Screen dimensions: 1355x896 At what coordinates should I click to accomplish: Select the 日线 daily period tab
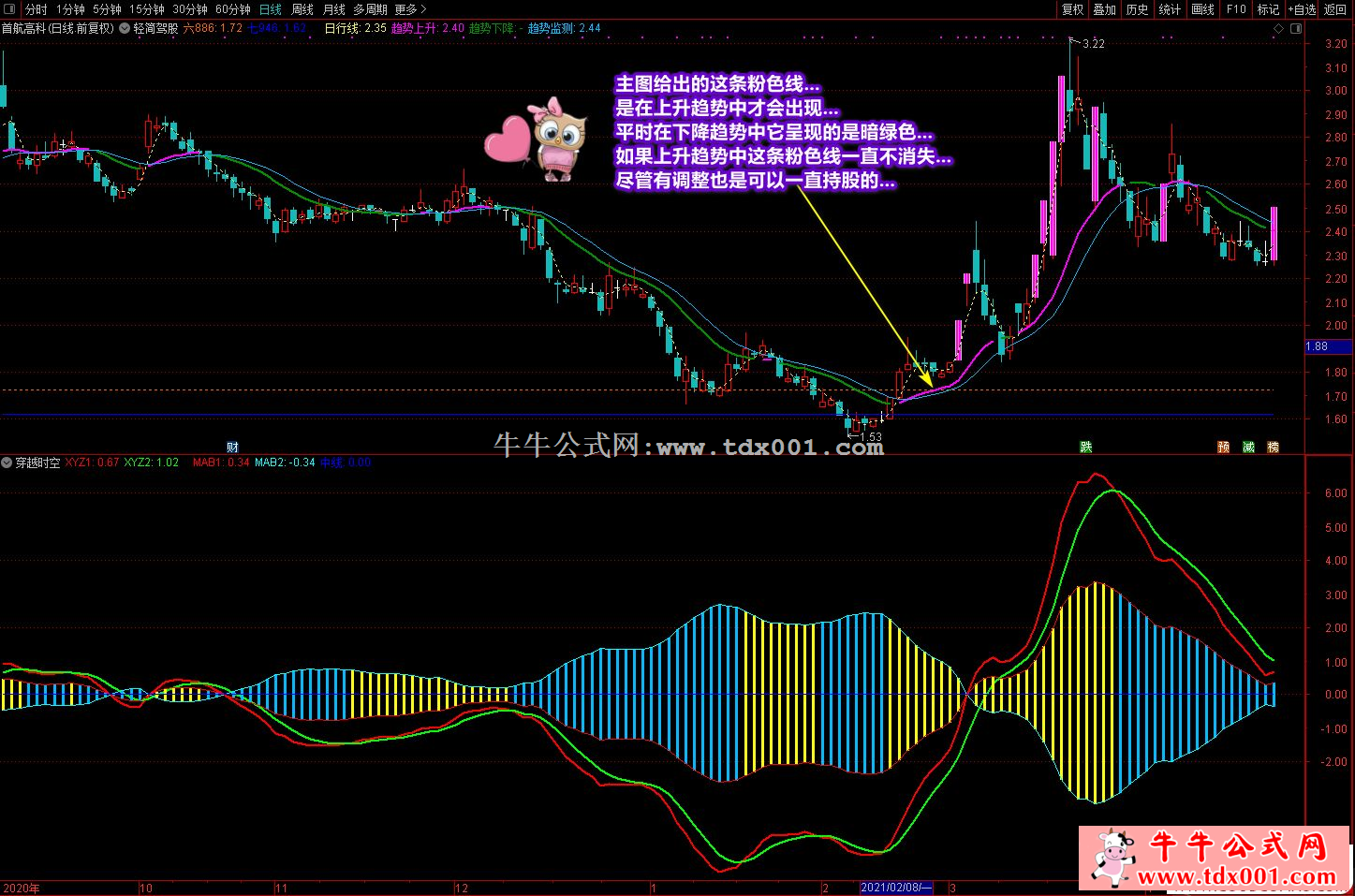[270, 9]
